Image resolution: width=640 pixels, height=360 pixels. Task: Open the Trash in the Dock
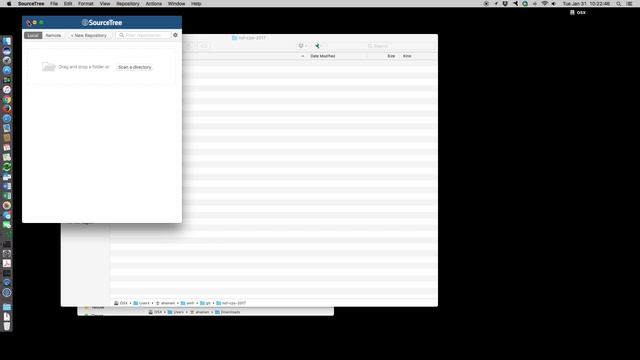[x=7, y=326]
